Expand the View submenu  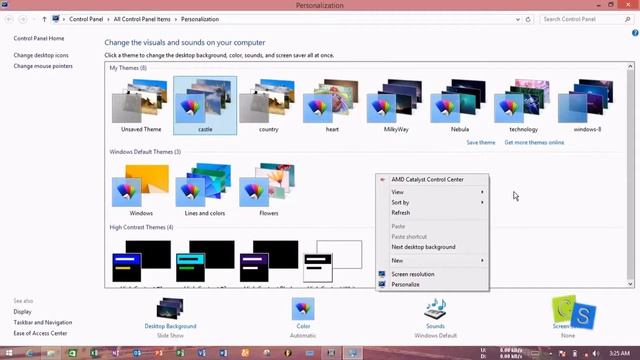pos(432,192)
